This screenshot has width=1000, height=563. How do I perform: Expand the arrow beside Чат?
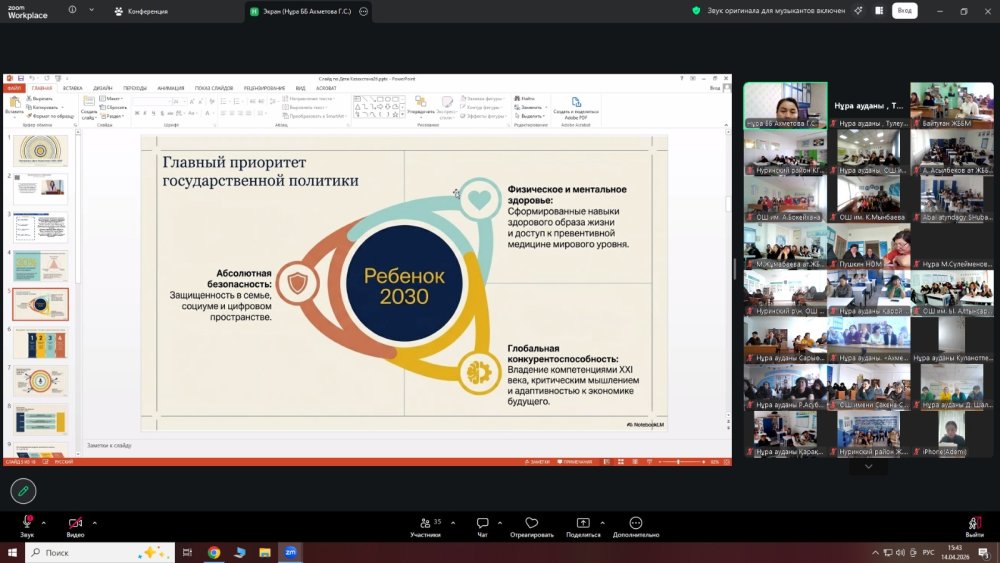coord(499,523)
